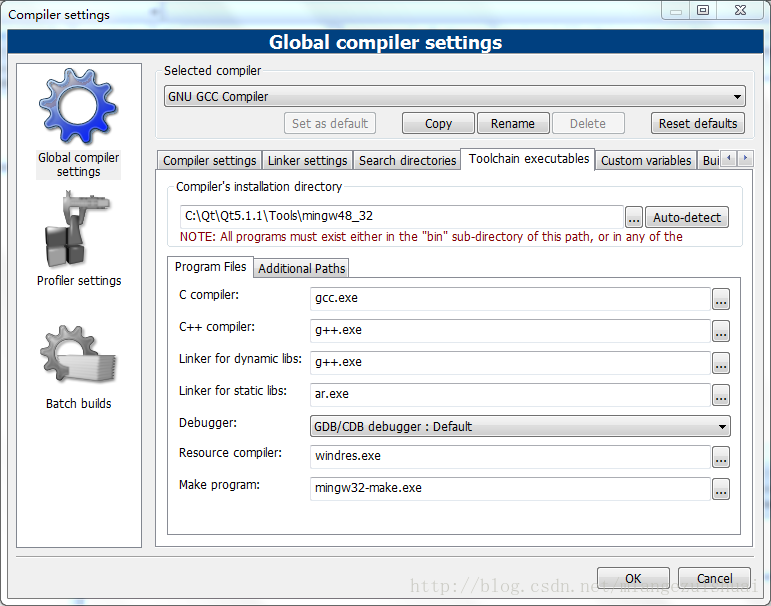The height and width of the screenshot is (606, 771).
Task: Browse for the static libs linker
Action: click(721, 395)
